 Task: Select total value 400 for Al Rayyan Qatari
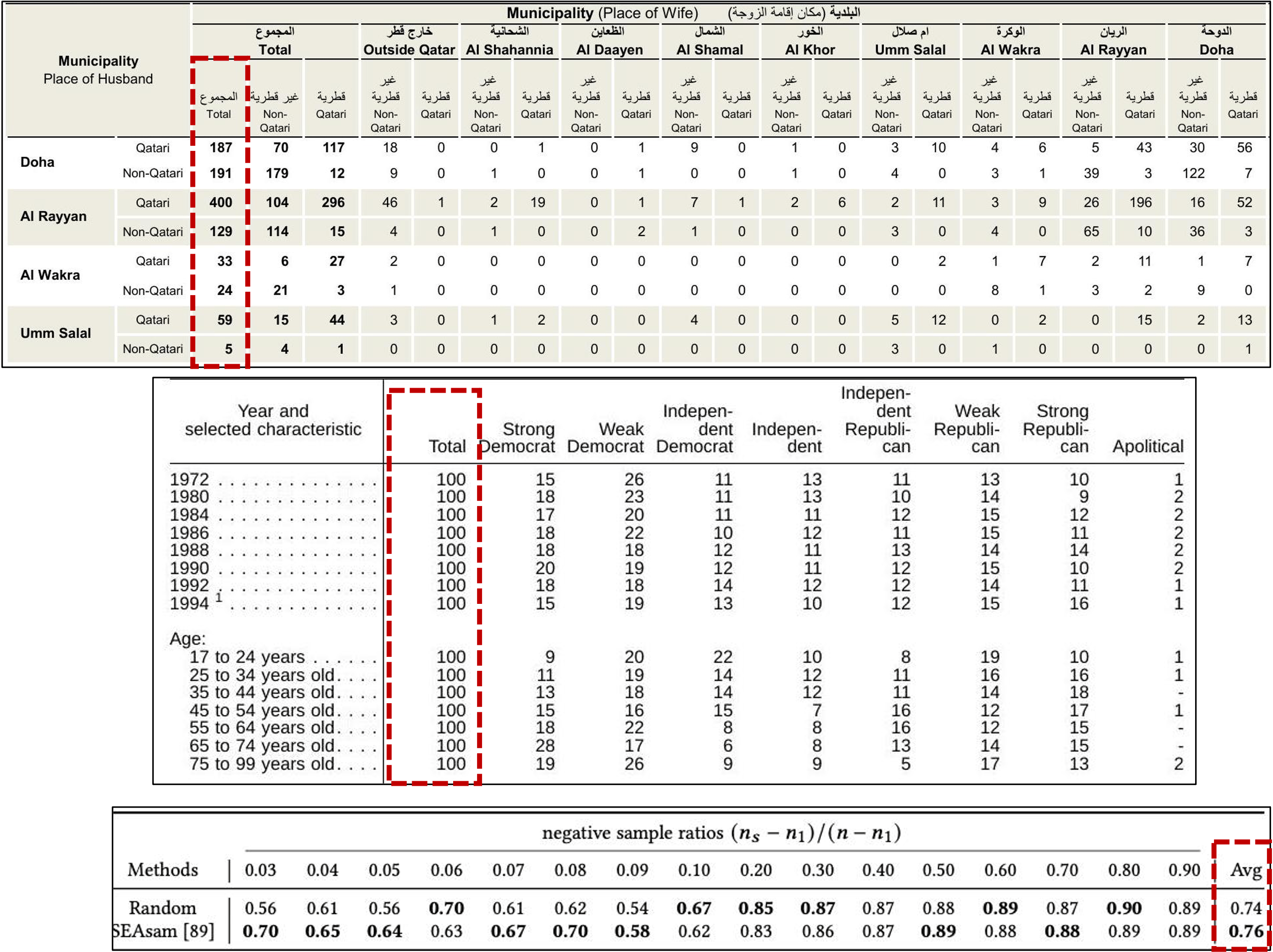pos(220,202)
